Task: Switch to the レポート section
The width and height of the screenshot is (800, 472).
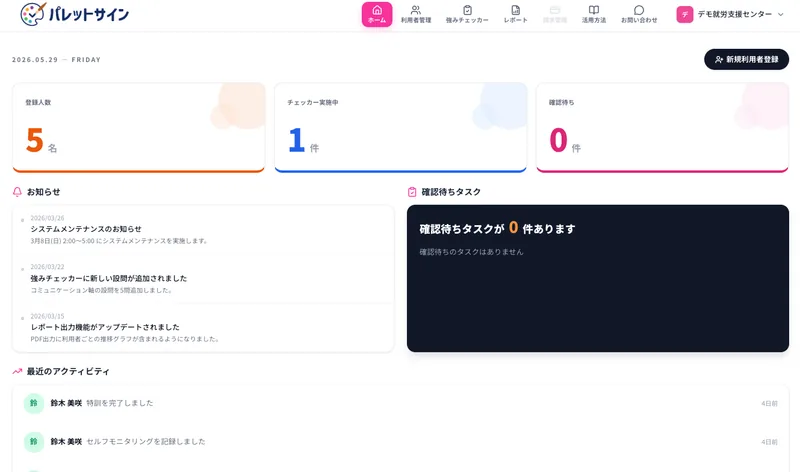Action: click(x=515, y=14)
